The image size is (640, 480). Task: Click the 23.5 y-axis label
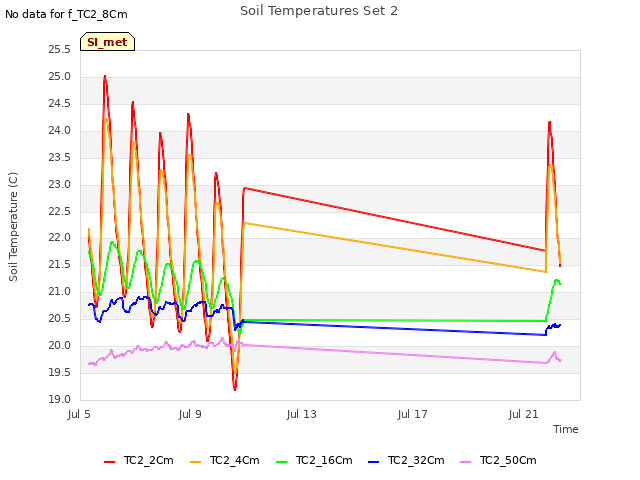click(x=60, y=157)
